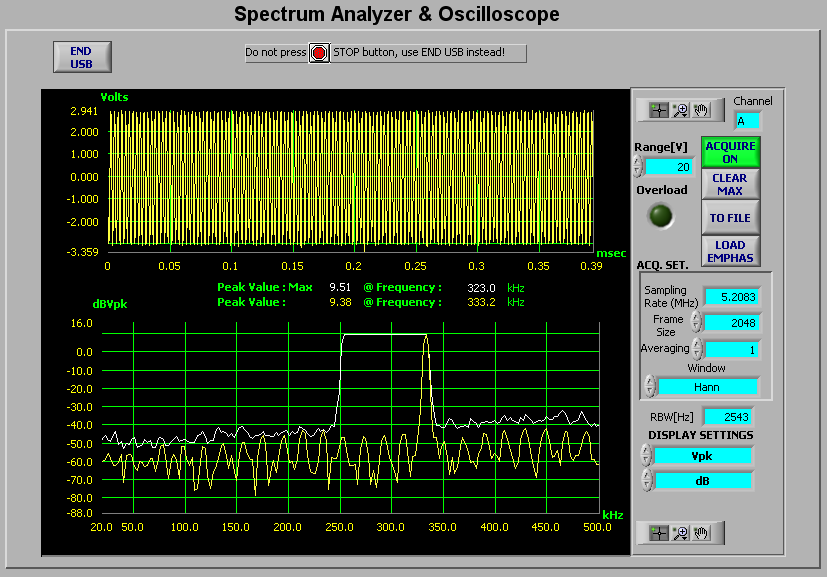Click the Overload indicator LED
827x577 pixels.
(x=661, y=215)
